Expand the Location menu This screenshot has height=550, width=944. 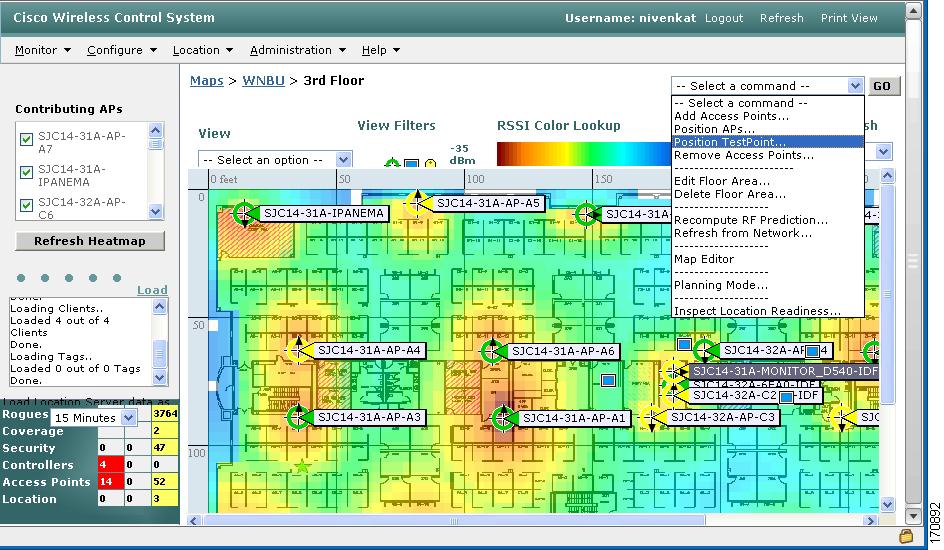[x=202, y=50]
